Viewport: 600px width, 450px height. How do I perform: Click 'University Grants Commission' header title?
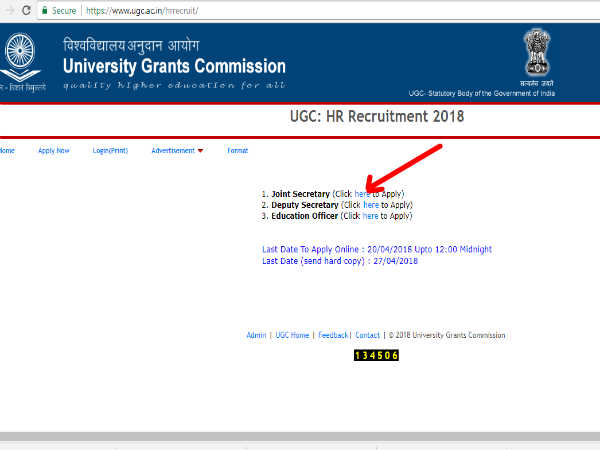(174, 66)
